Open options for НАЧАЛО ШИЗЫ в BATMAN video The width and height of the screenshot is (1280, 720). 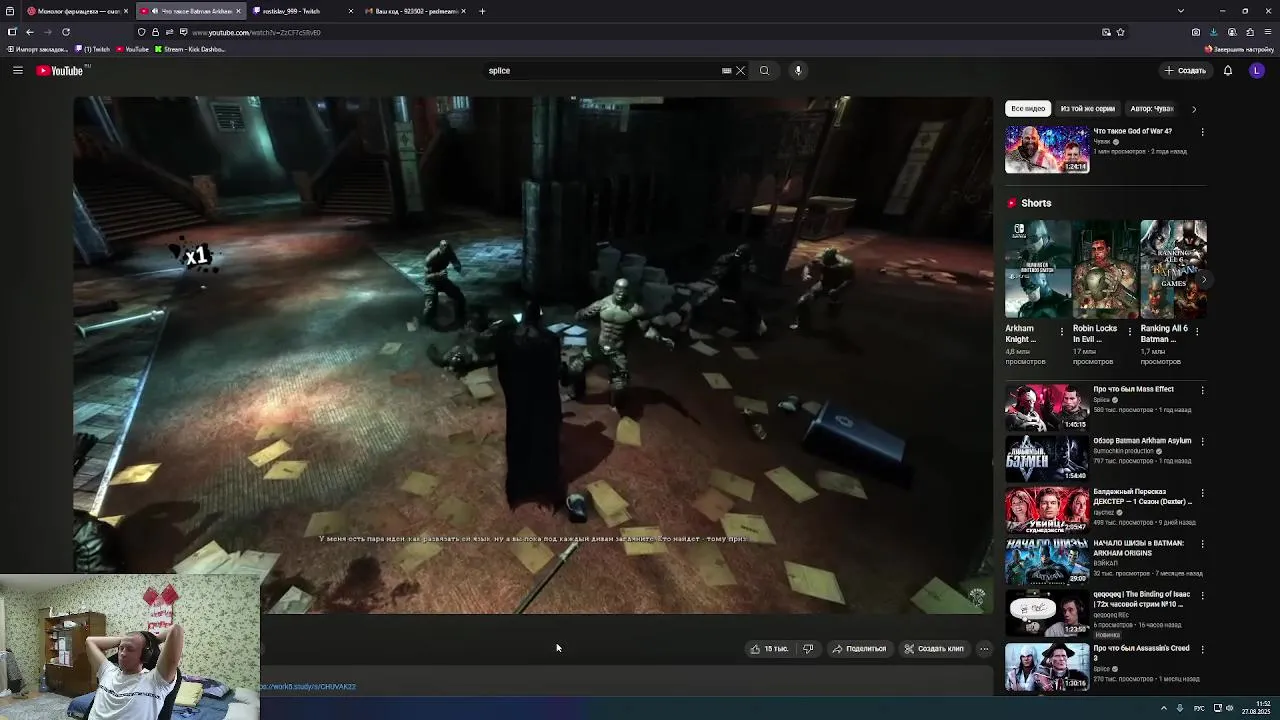click(1202, 545)
